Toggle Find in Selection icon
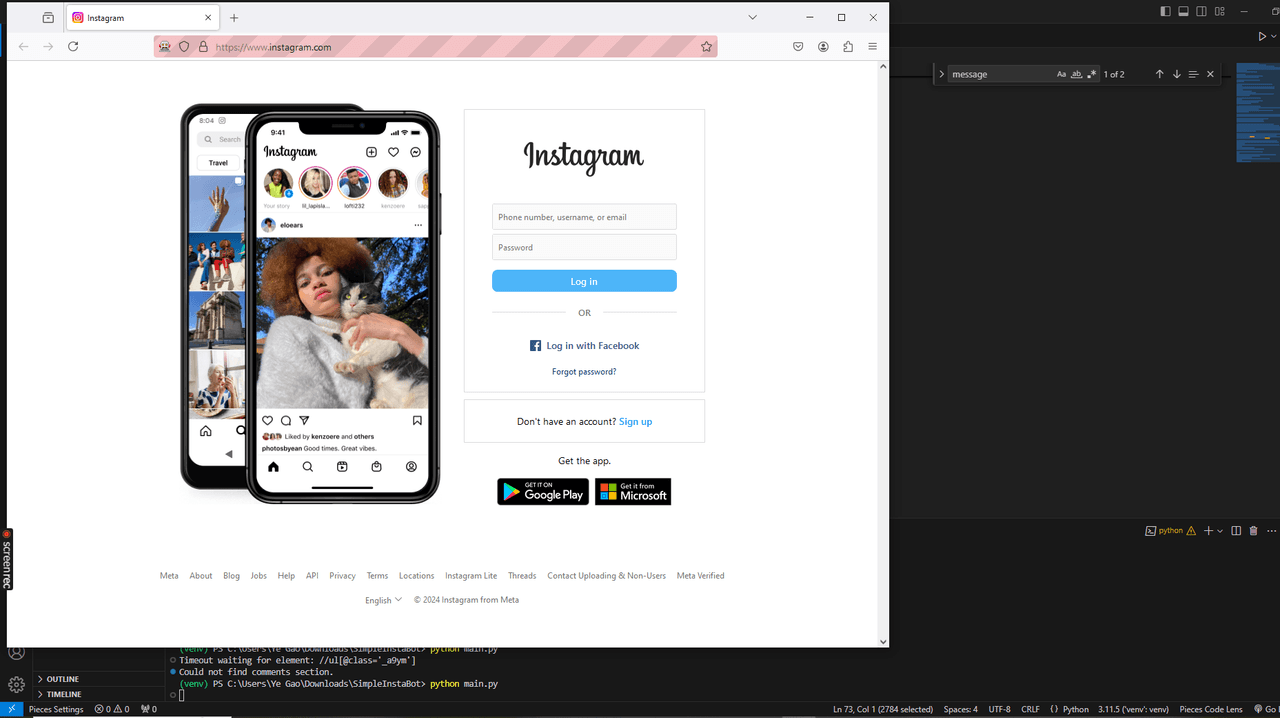1280x718 pixels. (1193, 74)
